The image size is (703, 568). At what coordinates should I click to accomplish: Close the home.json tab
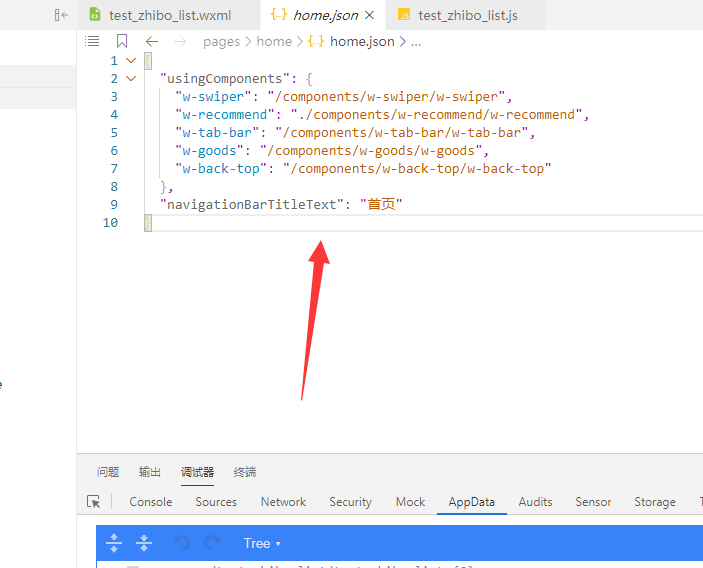pyautogui.click(x=369, y=15)
